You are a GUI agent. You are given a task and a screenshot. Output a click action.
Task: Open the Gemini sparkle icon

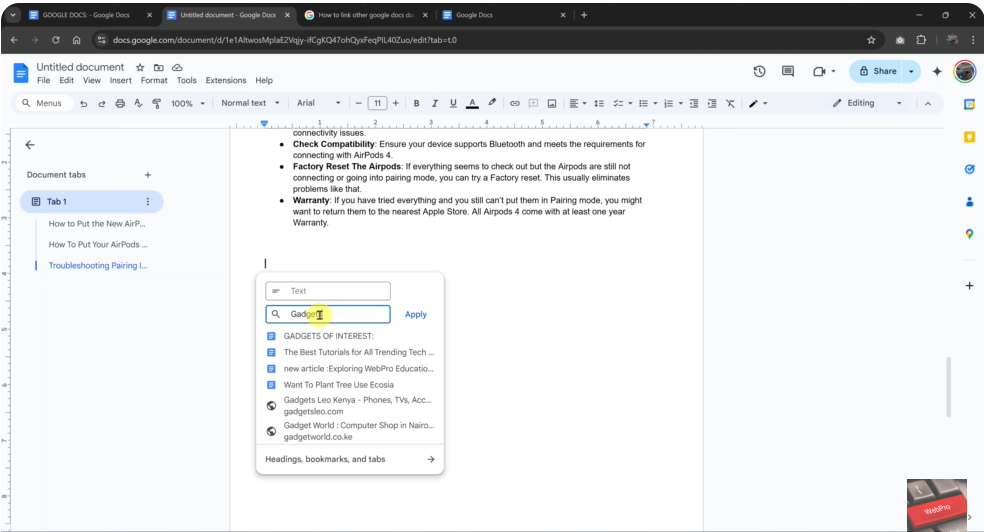937,72
